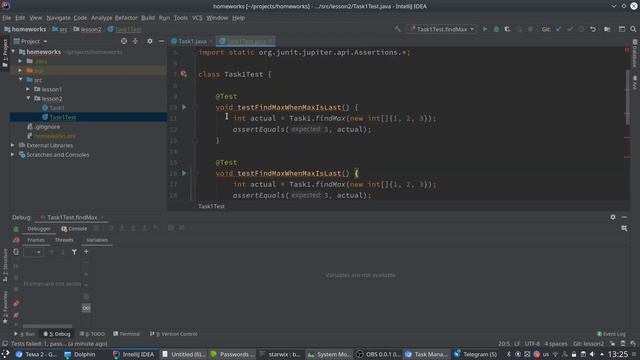640x360 pixels.
Task: Click the gutter run arrow at line 16
Action: 184,173
